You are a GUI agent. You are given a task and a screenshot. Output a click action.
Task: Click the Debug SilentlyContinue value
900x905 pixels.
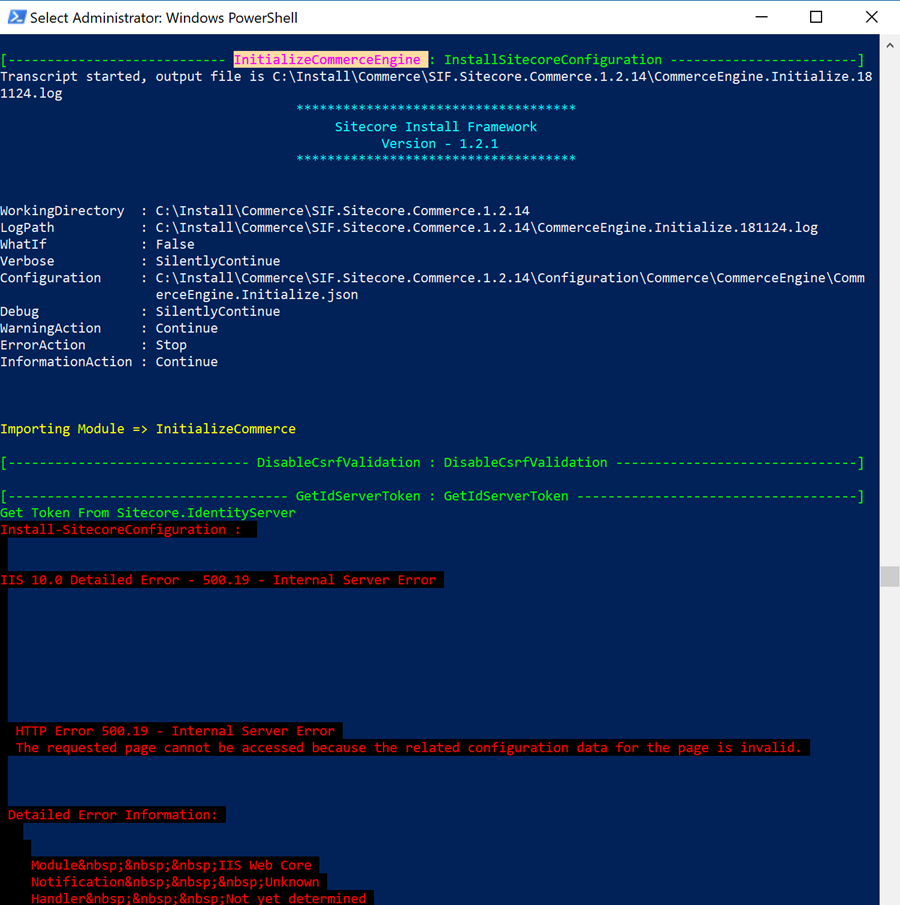tap(218, 311)
